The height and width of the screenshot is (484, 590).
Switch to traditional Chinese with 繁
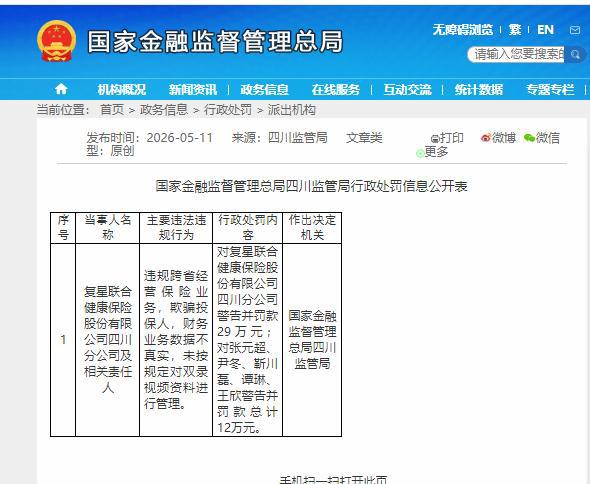[515, 30]
